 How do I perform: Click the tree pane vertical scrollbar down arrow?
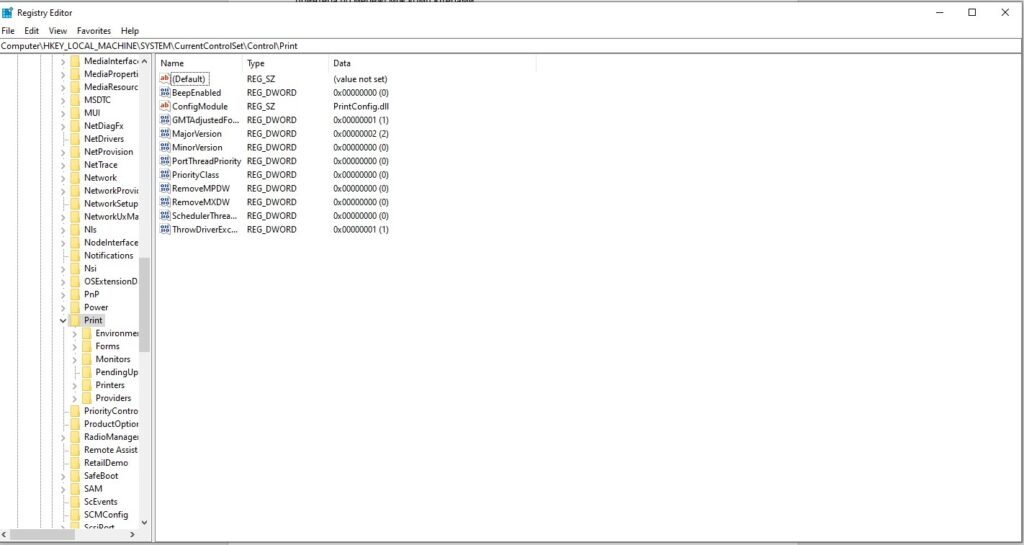click(x=144, y=522)
